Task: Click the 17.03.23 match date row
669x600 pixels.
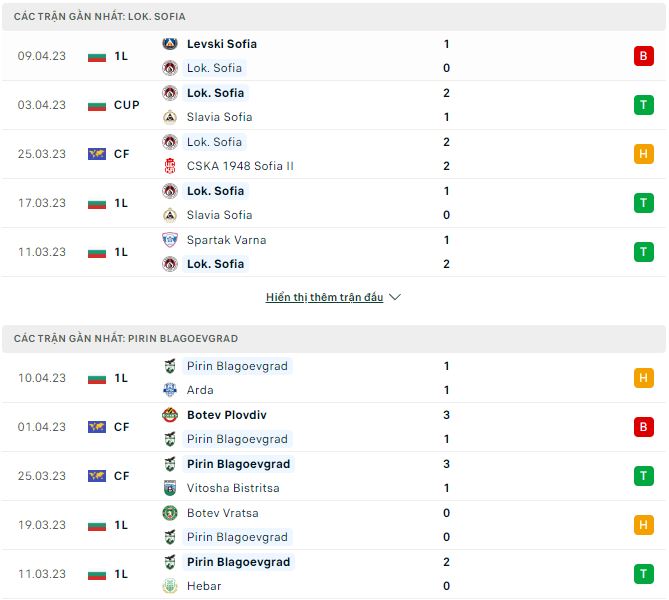Action: 42,203
